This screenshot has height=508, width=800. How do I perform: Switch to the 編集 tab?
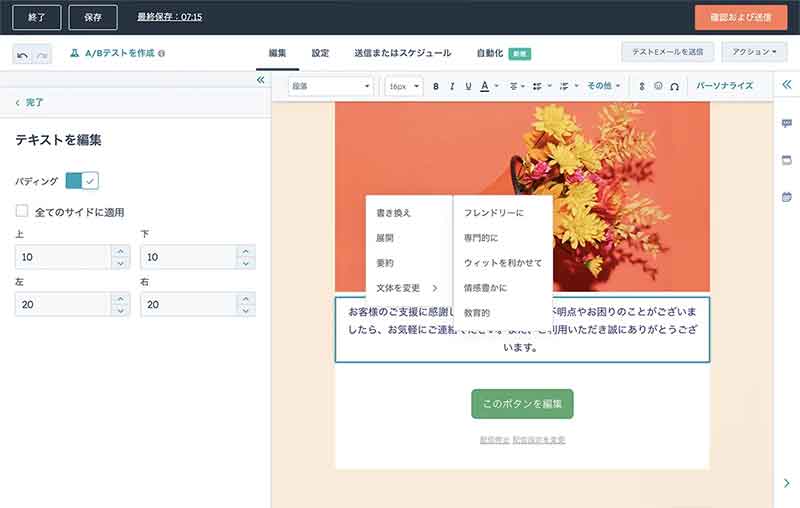pos(278,53)
